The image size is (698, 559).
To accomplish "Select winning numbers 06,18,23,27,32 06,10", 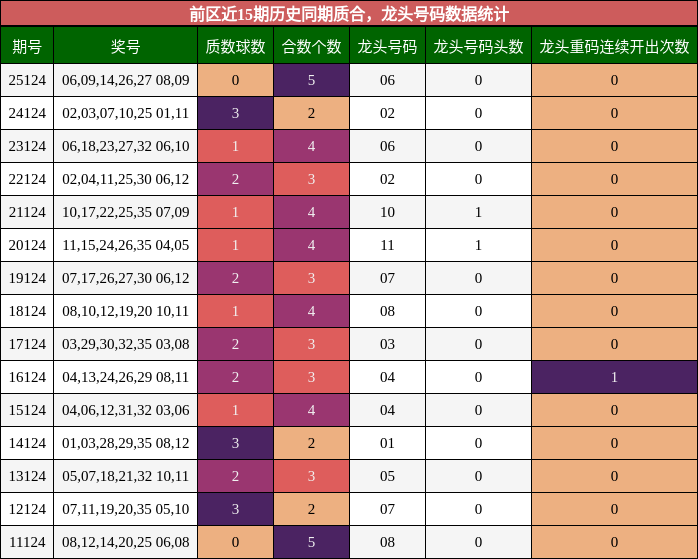I will click(126, 146).
